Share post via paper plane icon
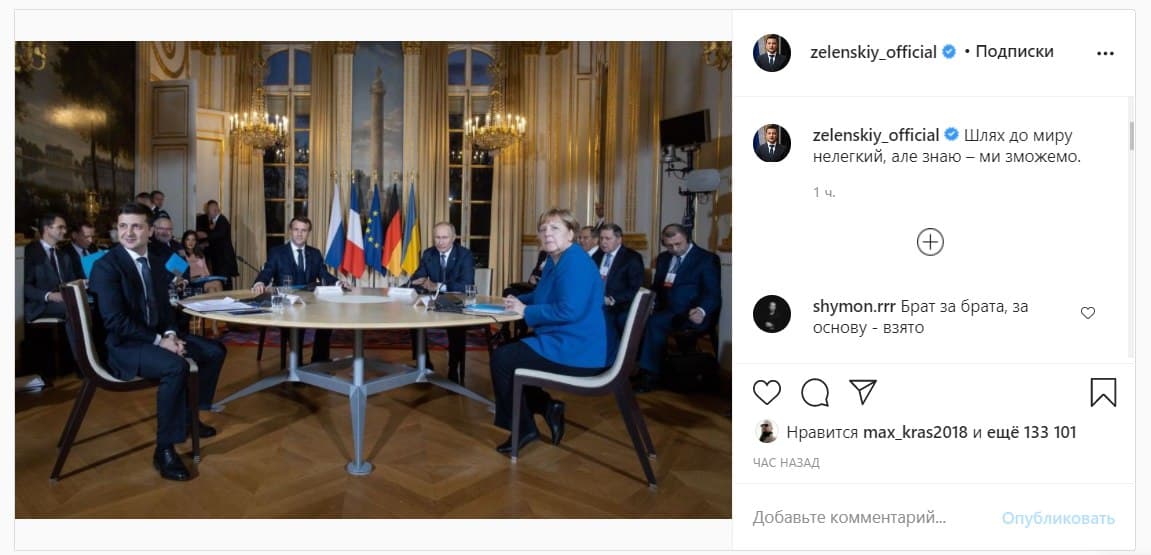Viewport: 1151px width, 555px height. pyautogui.click(x=863, y=392)
